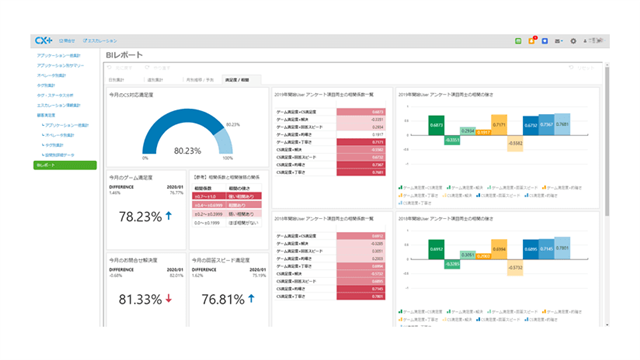640x360 pixels.
Task: Click the 81.33% resolution value
Action: [x=140, y=300]
